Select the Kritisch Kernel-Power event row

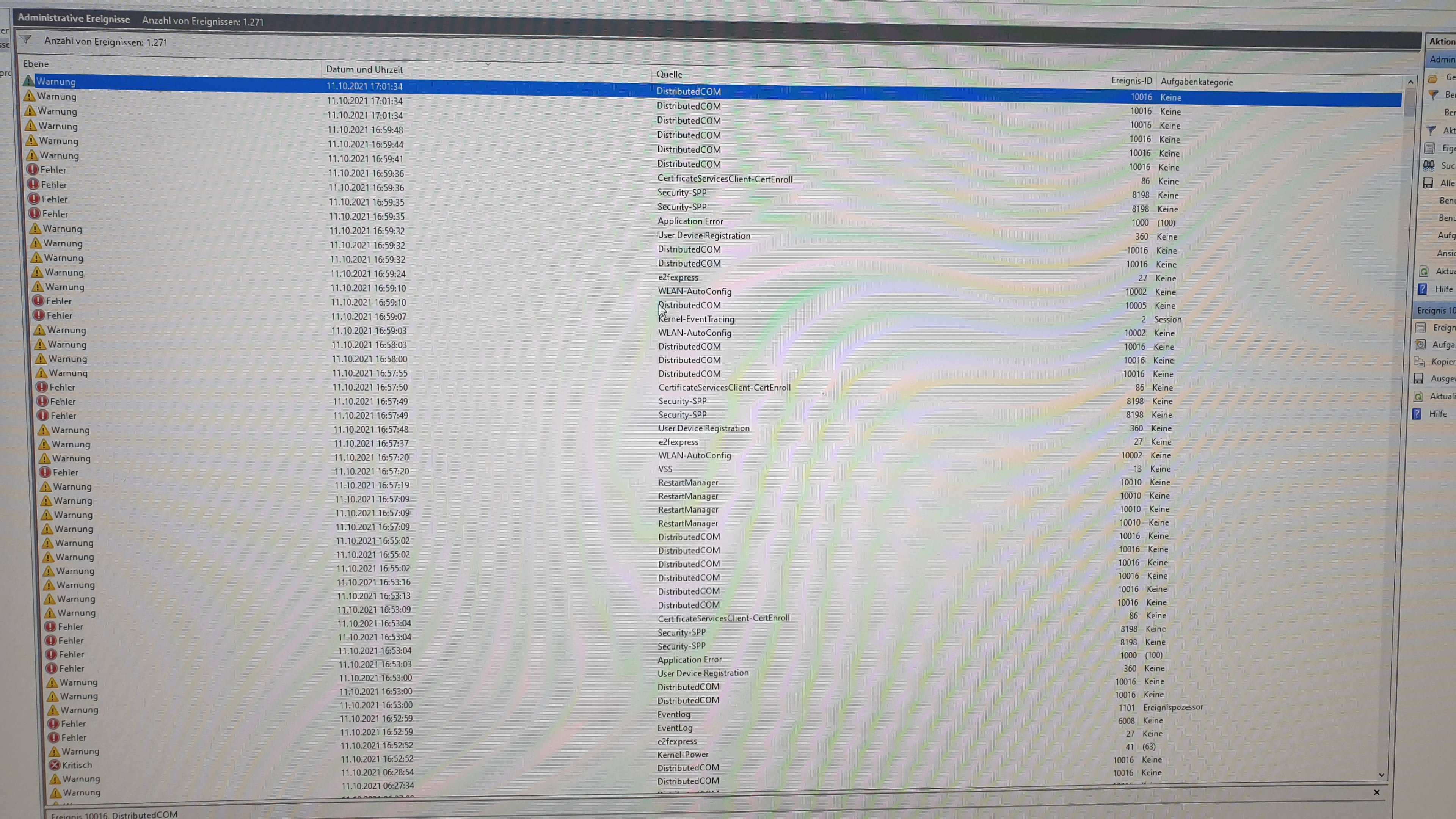click(x=77, y=765)
